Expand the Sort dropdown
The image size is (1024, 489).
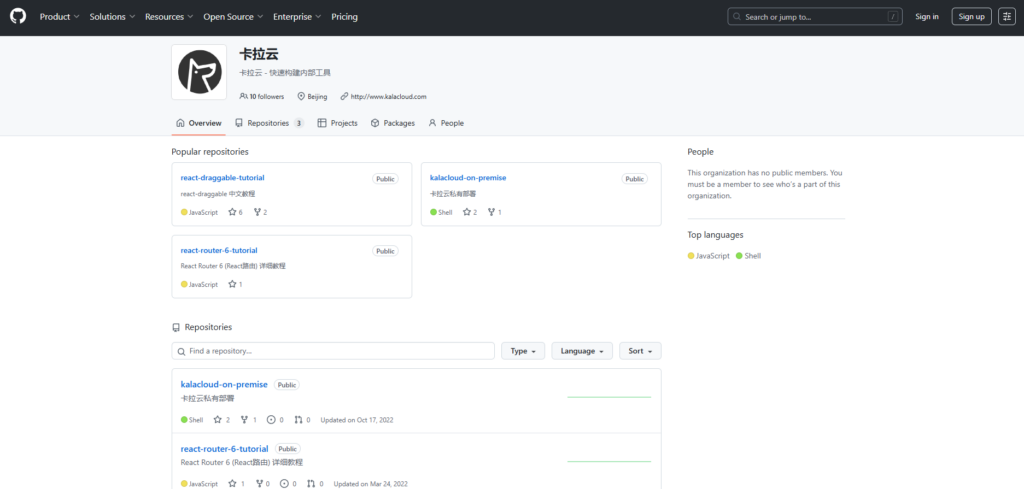(x=640, y=351)
